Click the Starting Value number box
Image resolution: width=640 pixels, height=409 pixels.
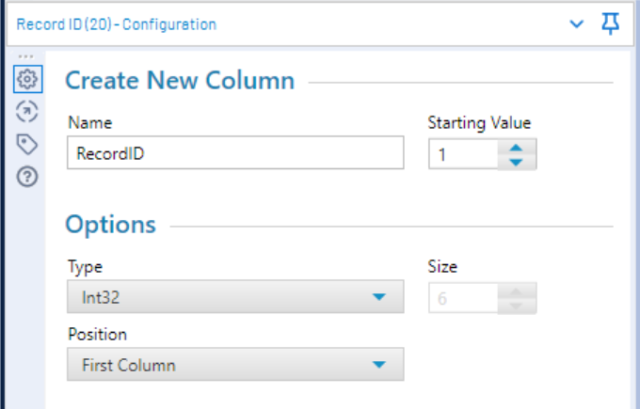click(x=463, y=154)
